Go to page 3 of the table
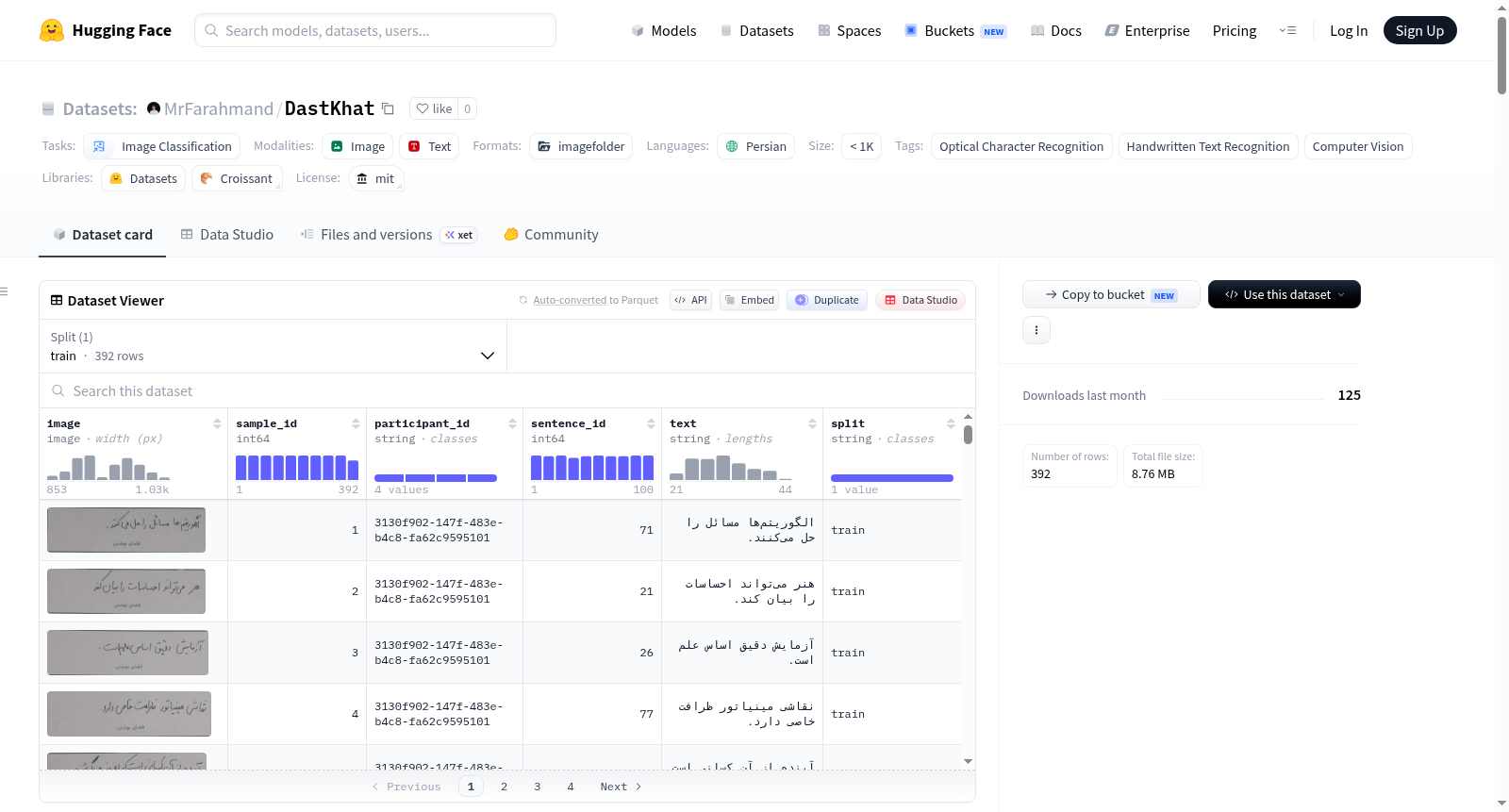The image size is (1509, 812). click(538, 787)
